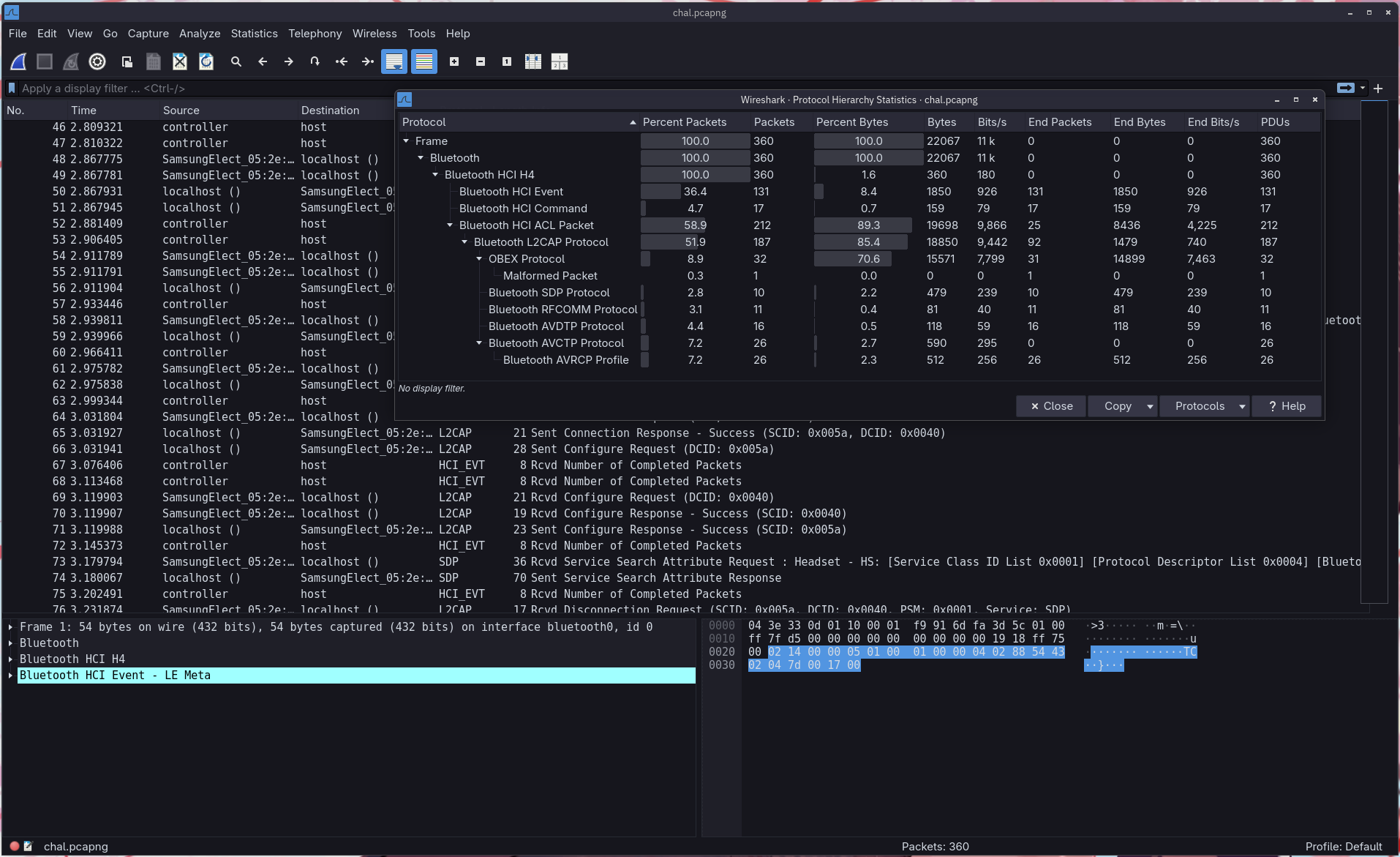Close the Protocol Hierarchy dialog via Close button

point(1051,406)
